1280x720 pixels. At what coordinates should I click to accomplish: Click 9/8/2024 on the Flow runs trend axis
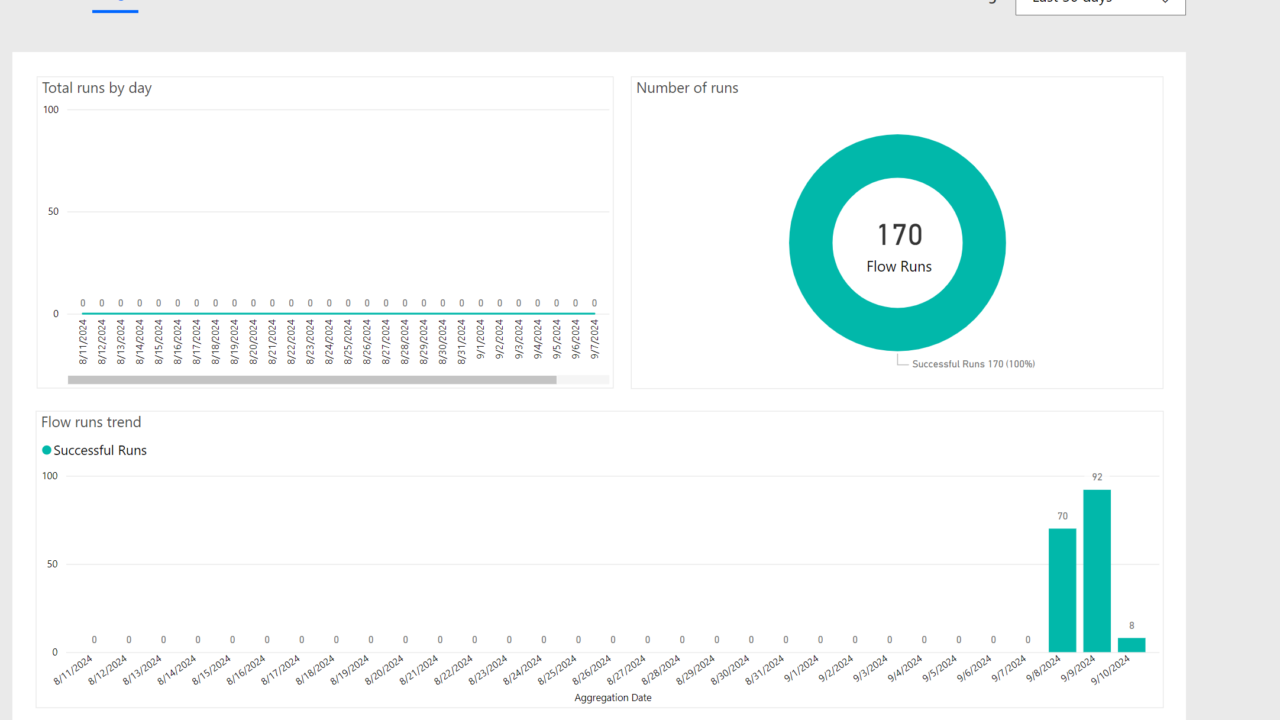pos(1046,670)
